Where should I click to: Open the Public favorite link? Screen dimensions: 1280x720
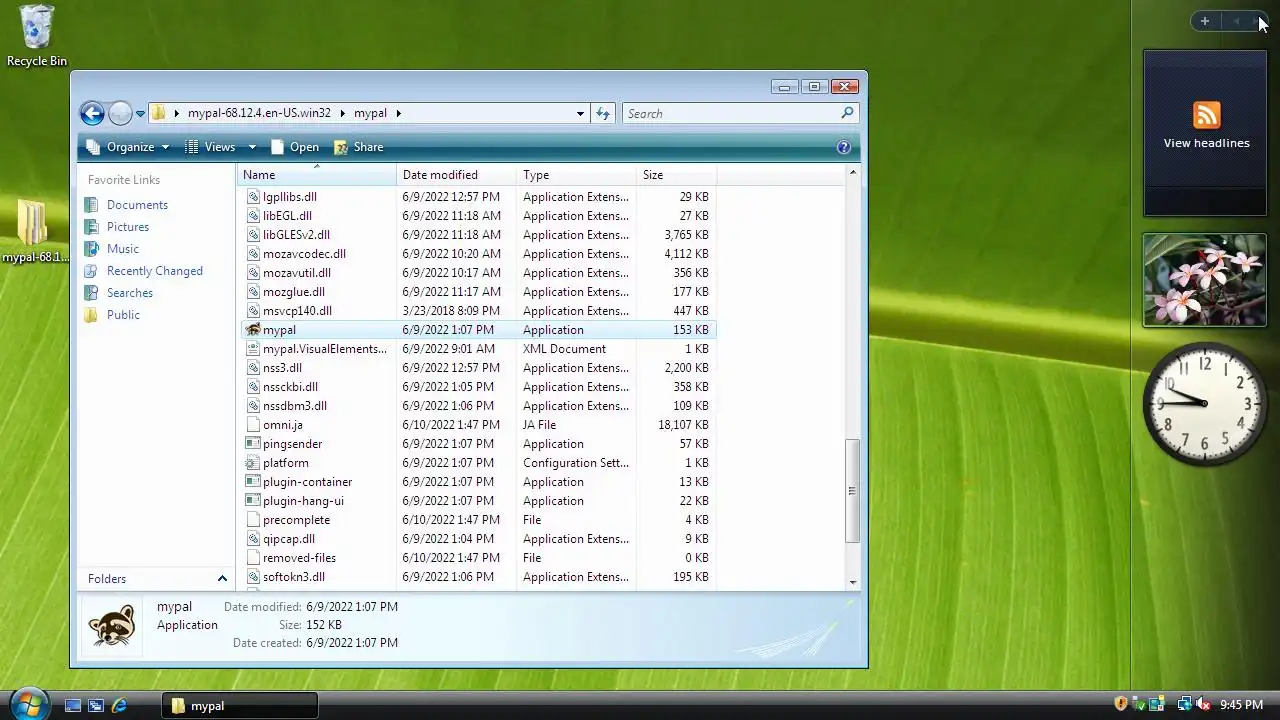tap(123, 315)
